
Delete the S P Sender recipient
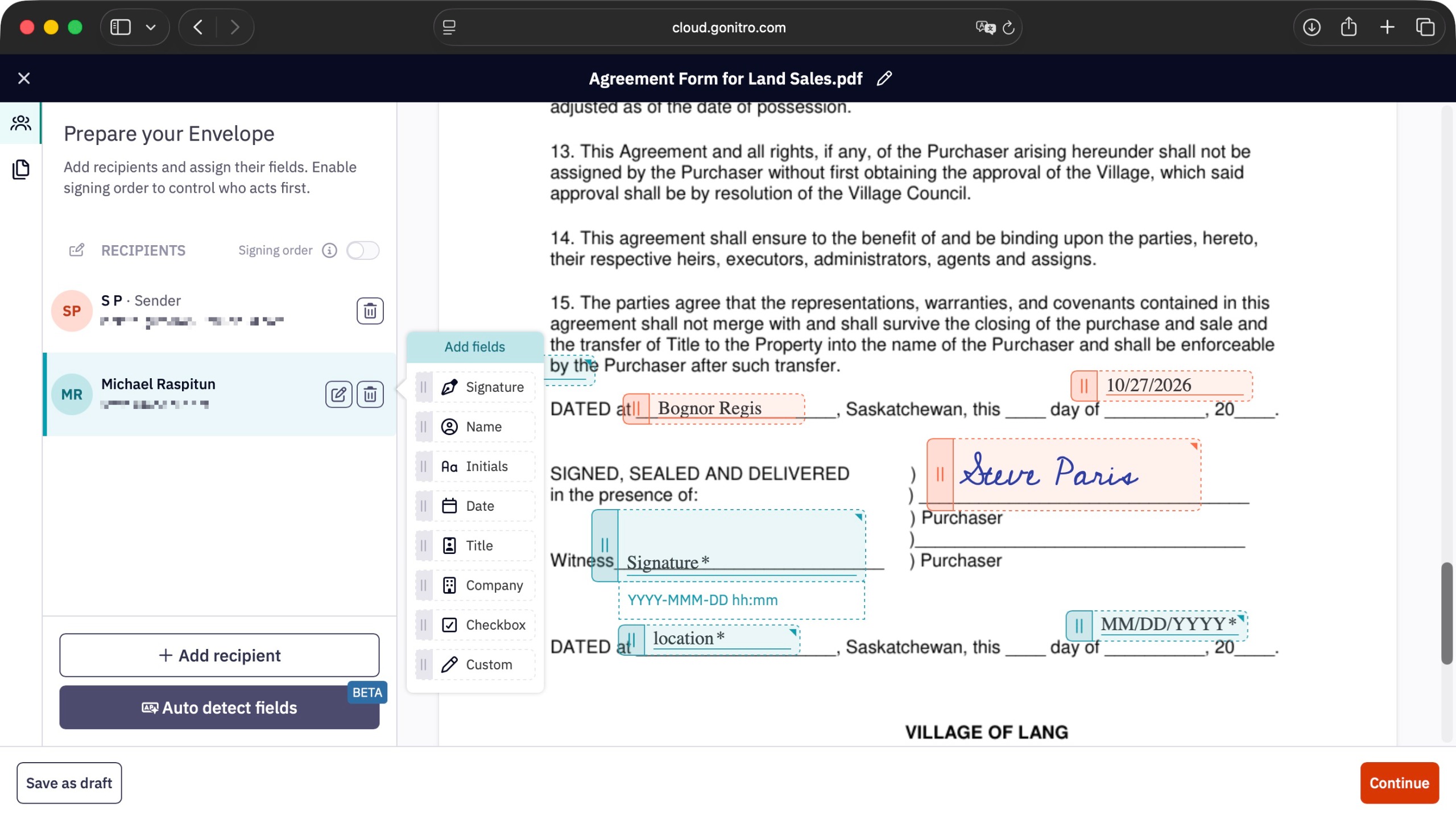coord(370,311)
